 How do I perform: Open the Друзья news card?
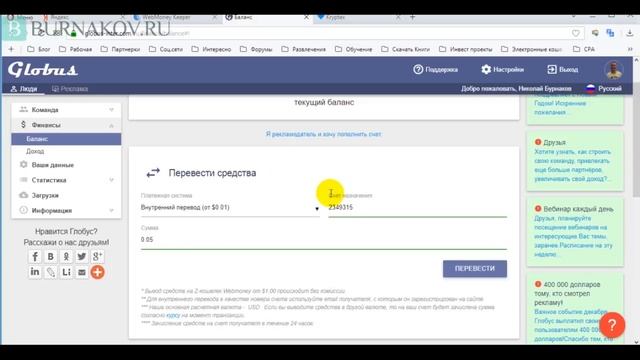tap(575, 161)
